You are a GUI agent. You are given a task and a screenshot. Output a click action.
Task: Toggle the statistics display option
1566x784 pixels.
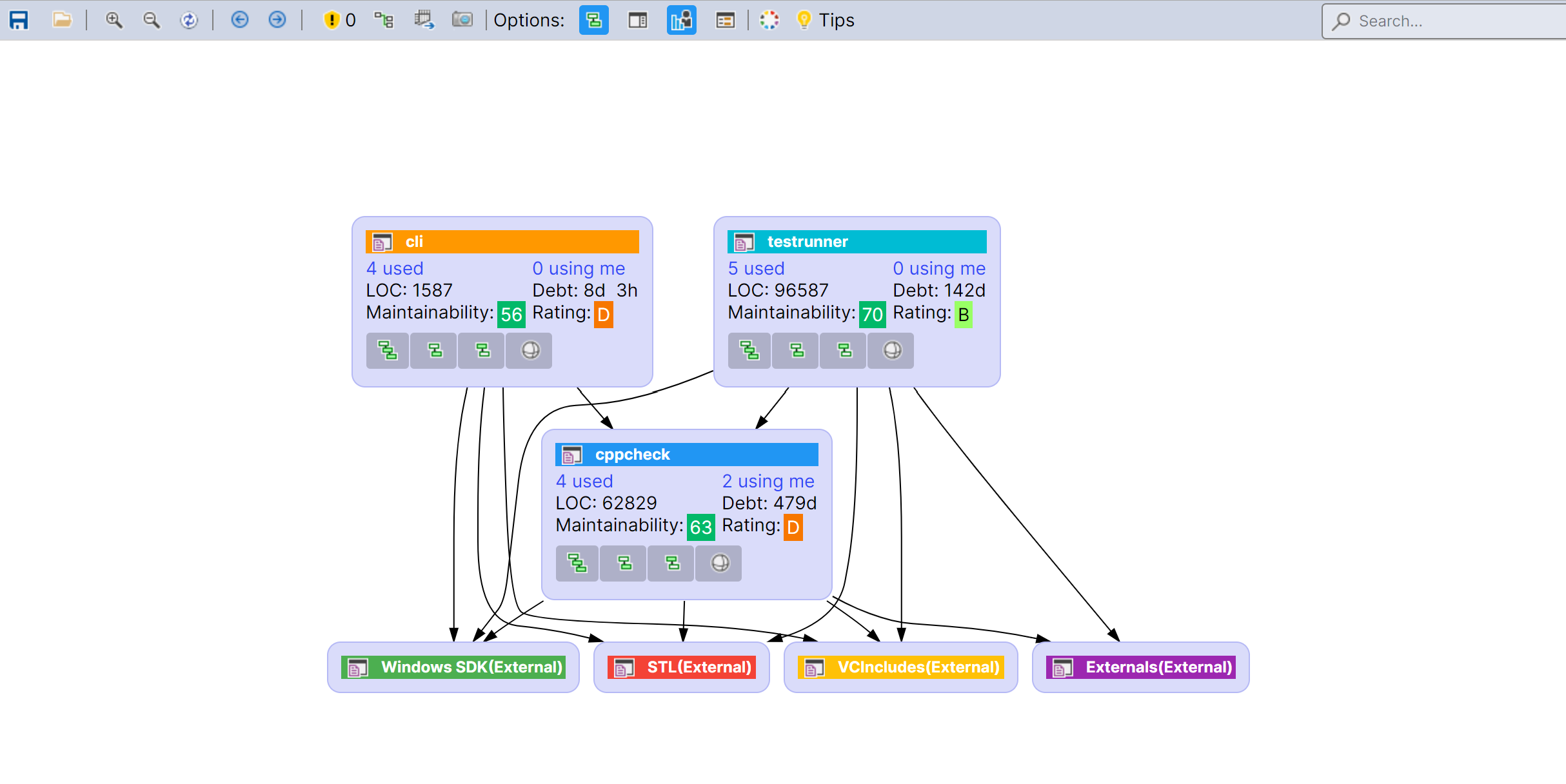pyautogui.click(x=682, y=20)
